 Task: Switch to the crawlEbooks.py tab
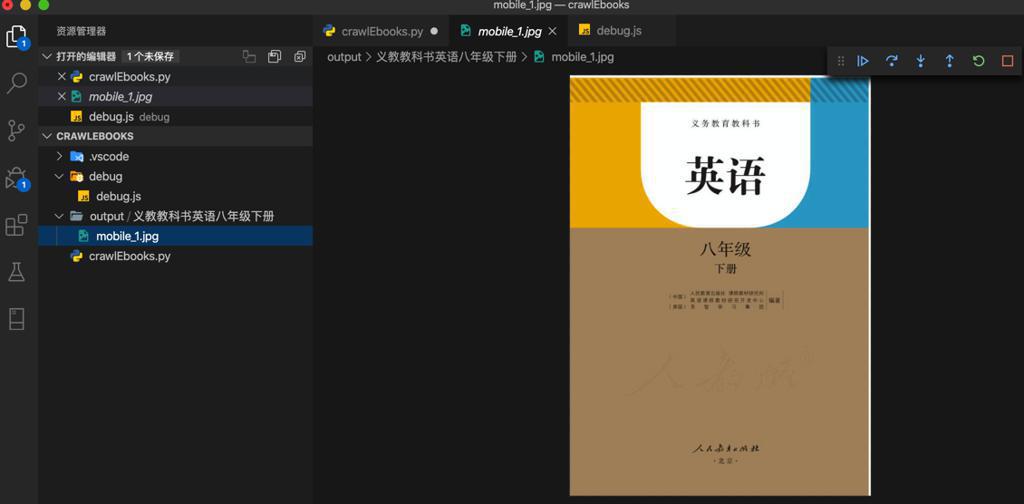[x=381, y=31]
